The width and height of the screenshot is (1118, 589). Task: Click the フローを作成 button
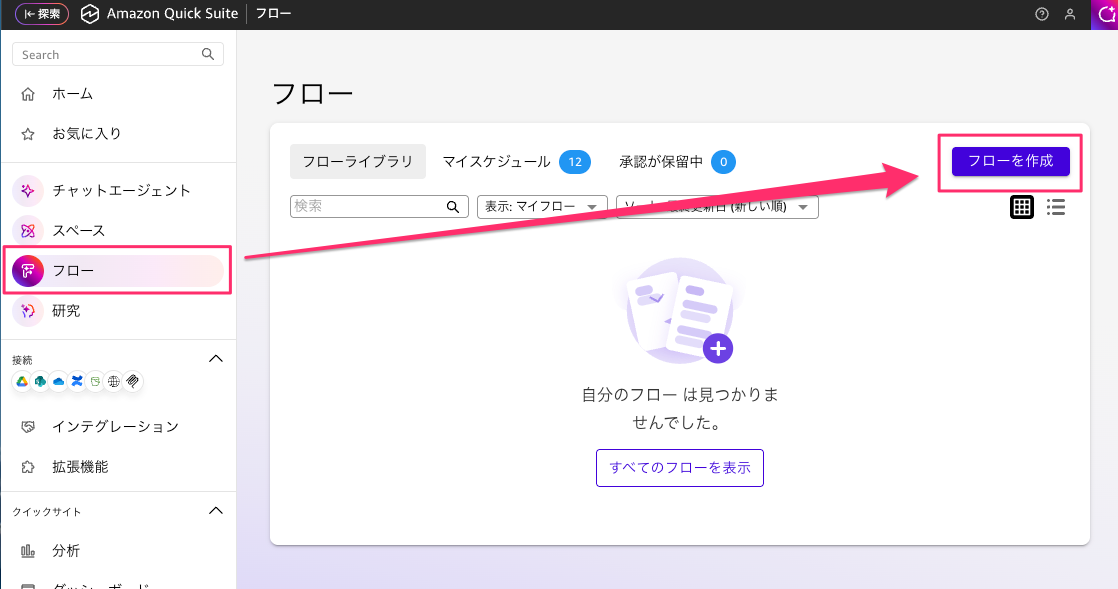point(1010,161)
